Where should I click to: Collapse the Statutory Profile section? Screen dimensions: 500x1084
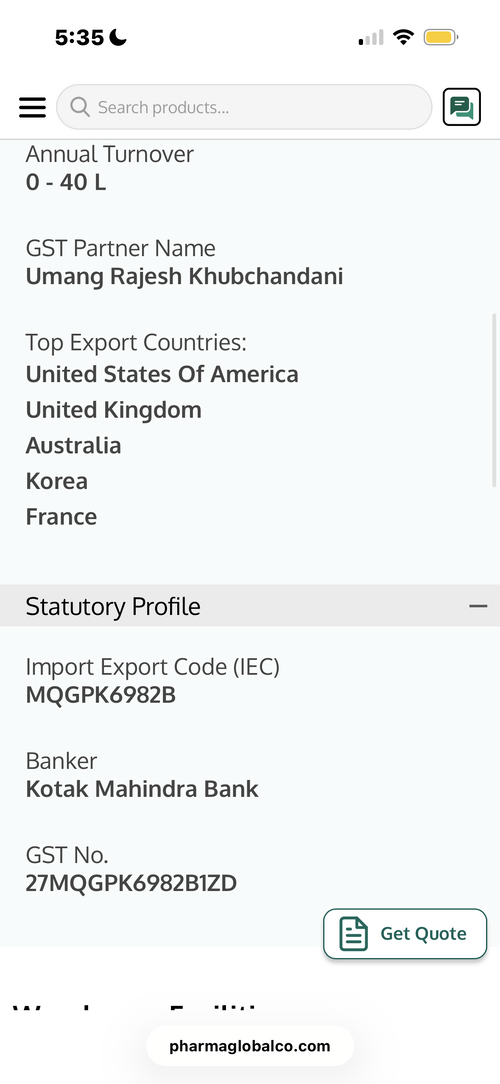point(478,606)
